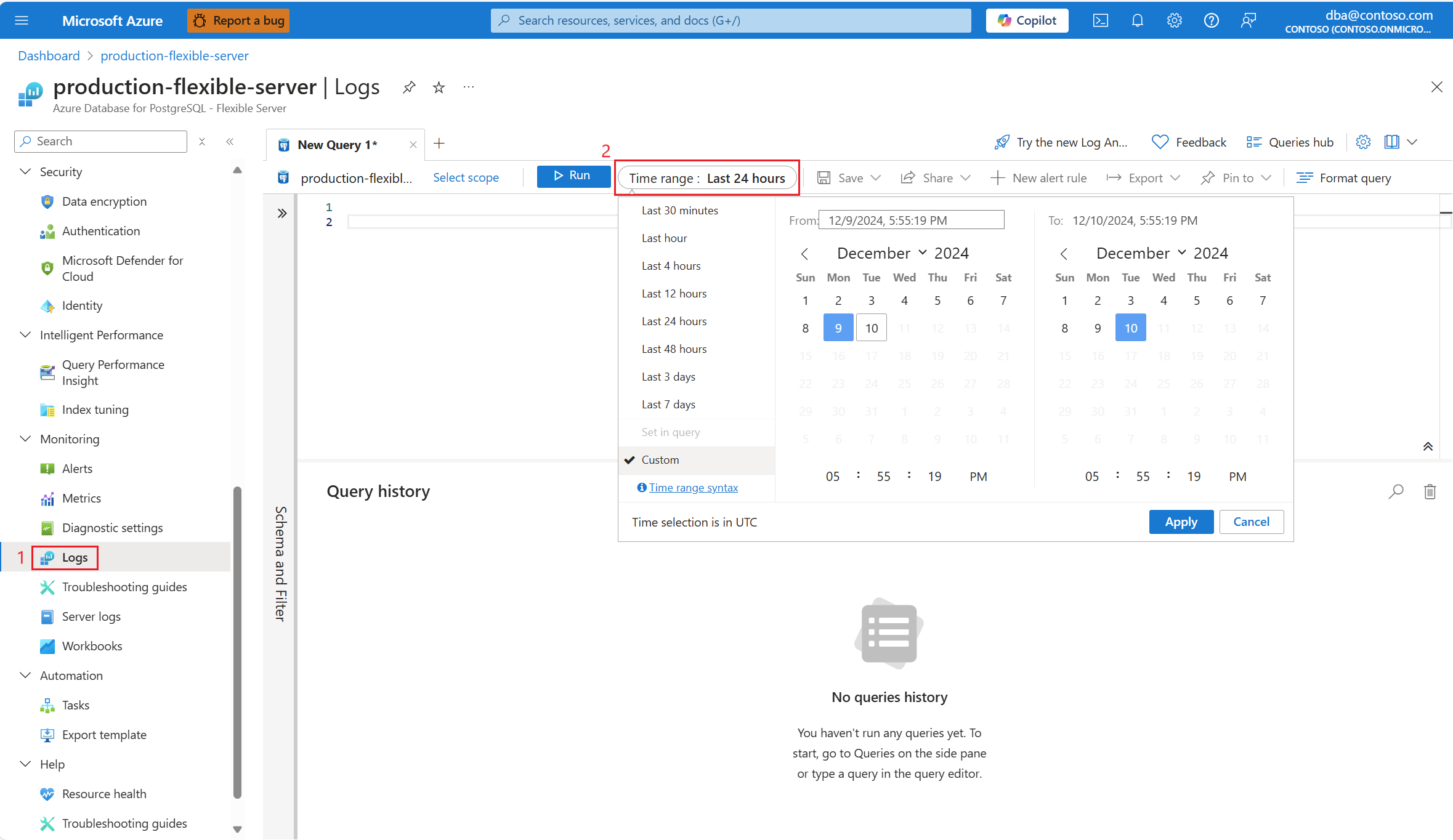Collapse the Monitoring section
The width and height of the screenshot is (1453, 840).
click(25, 439)
